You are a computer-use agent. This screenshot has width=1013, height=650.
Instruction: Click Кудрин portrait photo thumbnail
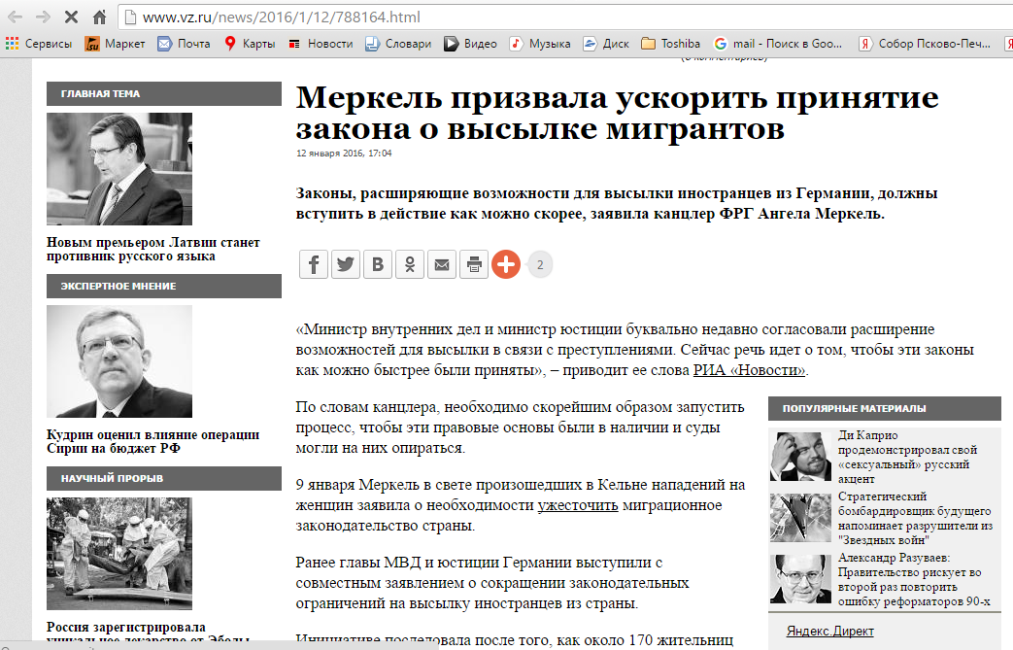tap(120, 361)
